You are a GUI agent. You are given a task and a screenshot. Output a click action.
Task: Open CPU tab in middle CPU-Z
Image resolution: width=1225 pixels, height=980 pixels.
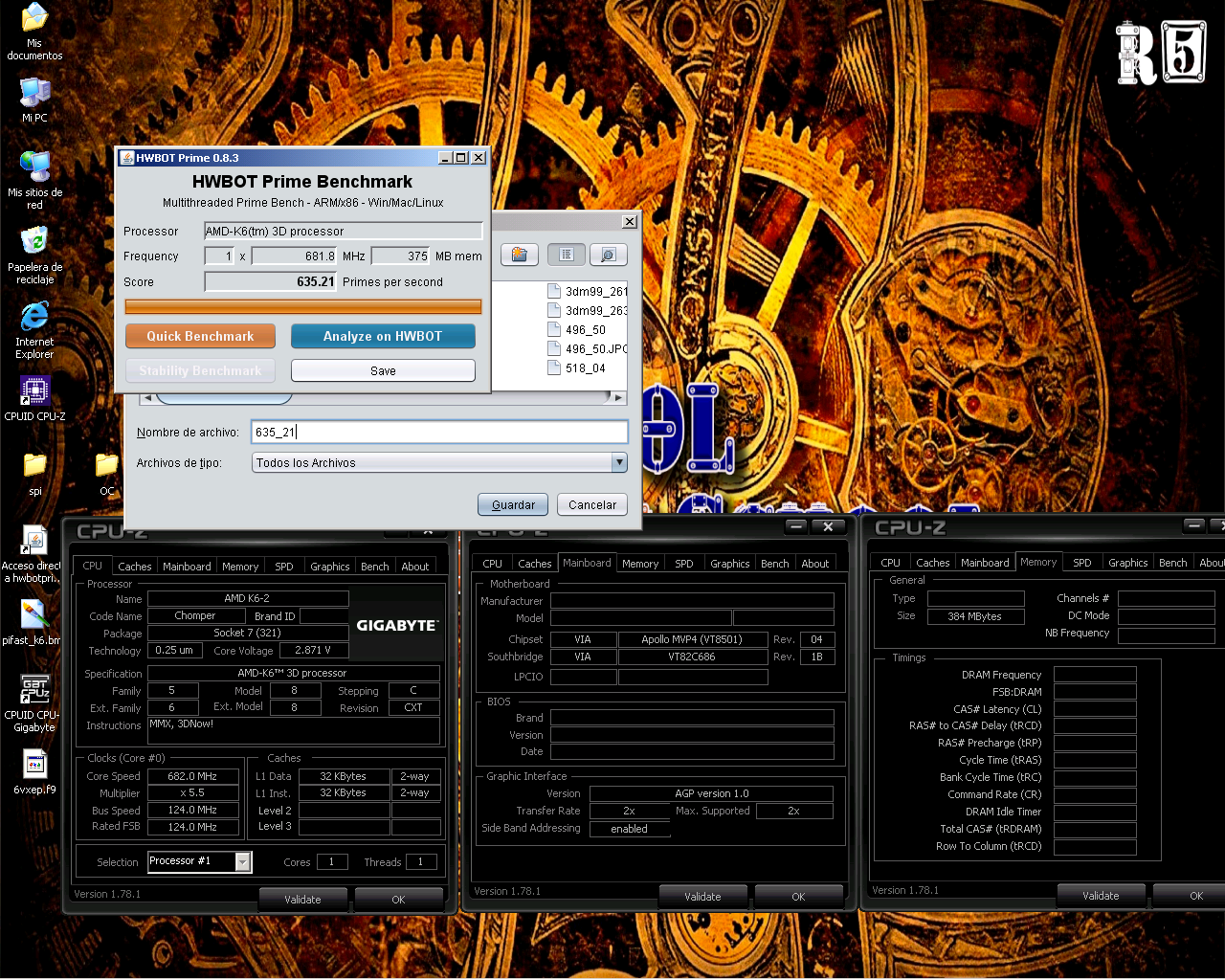(x=493, y=564)
